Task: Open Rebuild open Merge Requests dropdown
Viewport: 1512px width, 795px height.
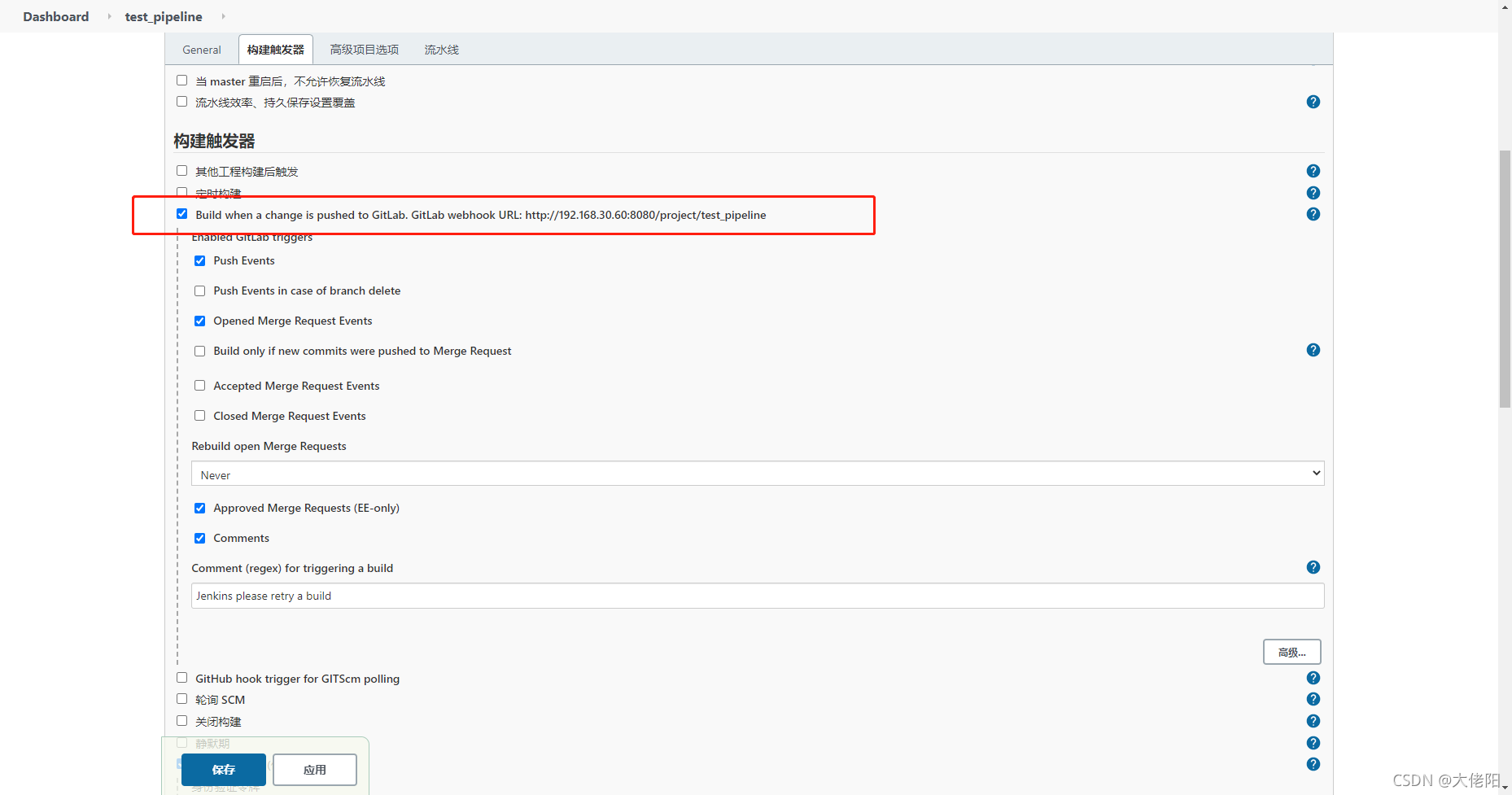Action: [758, 474]
